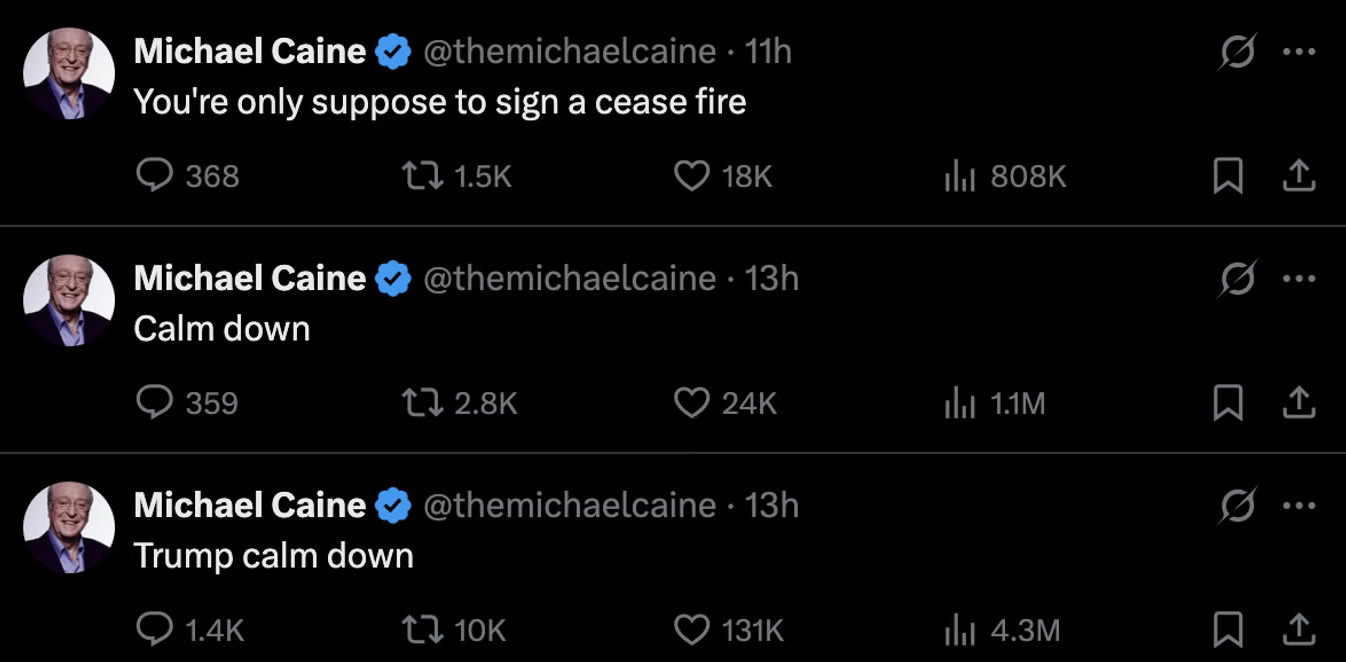Screen dimensions: 1346x662
Task: Open more options on the 11h tweet
Action: point(1298,51)
